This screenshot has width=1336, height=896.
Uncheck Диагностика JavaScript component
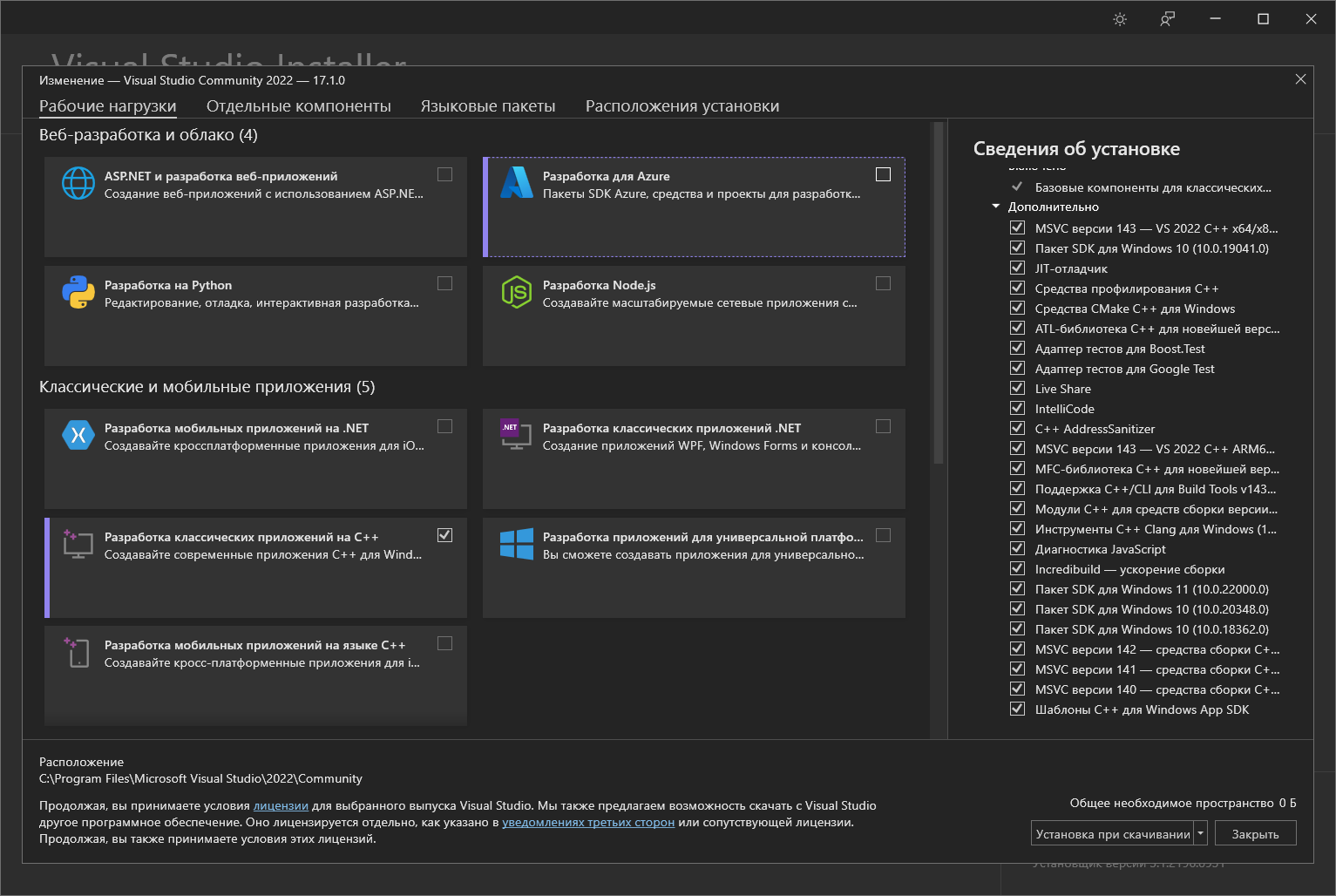click(x=1017, y=548)
